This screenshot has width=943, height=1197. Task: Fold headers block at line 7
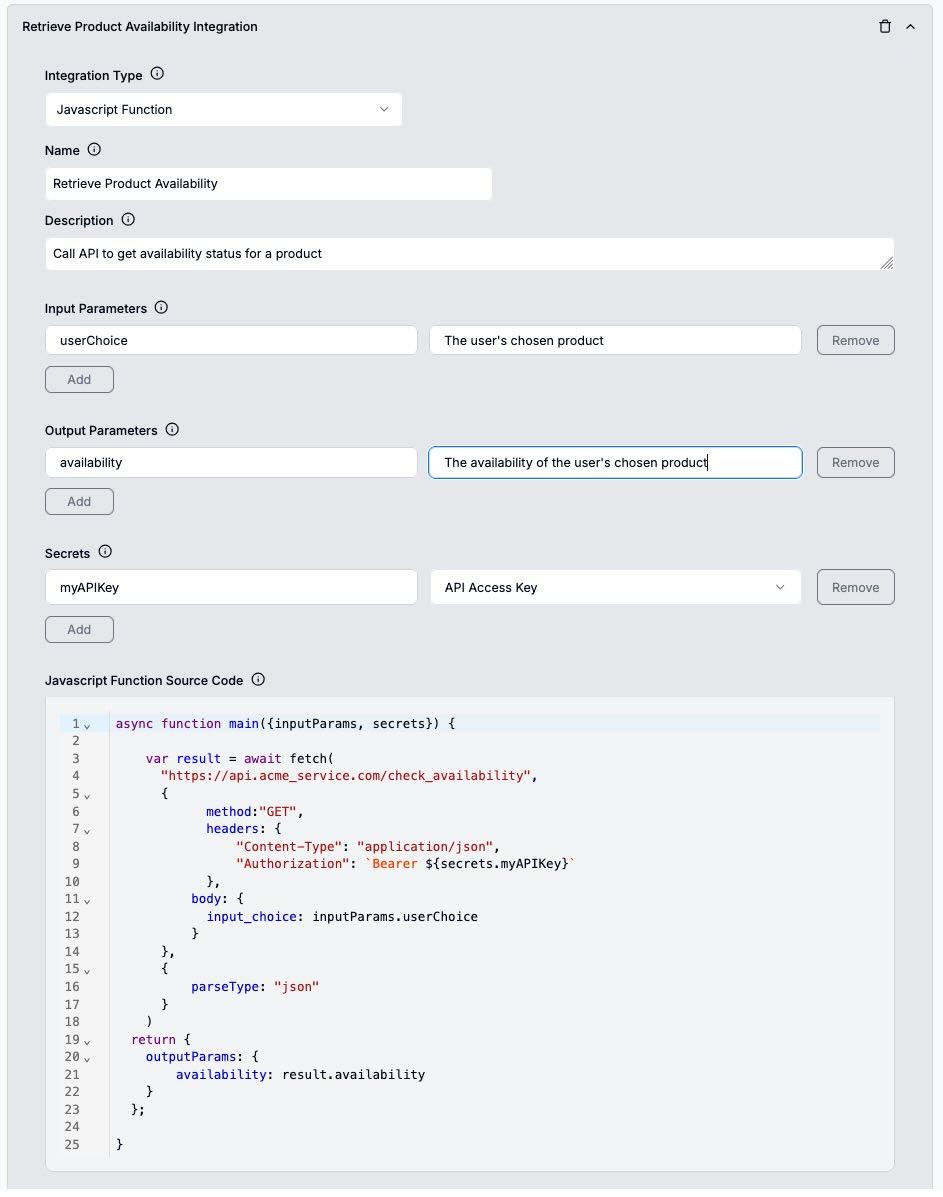[x=87, y=831]
